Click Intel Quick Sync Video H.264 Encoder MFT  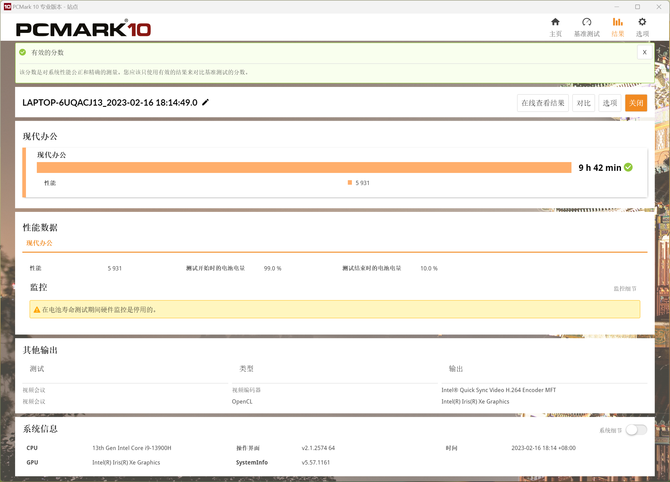click(499, 390)
